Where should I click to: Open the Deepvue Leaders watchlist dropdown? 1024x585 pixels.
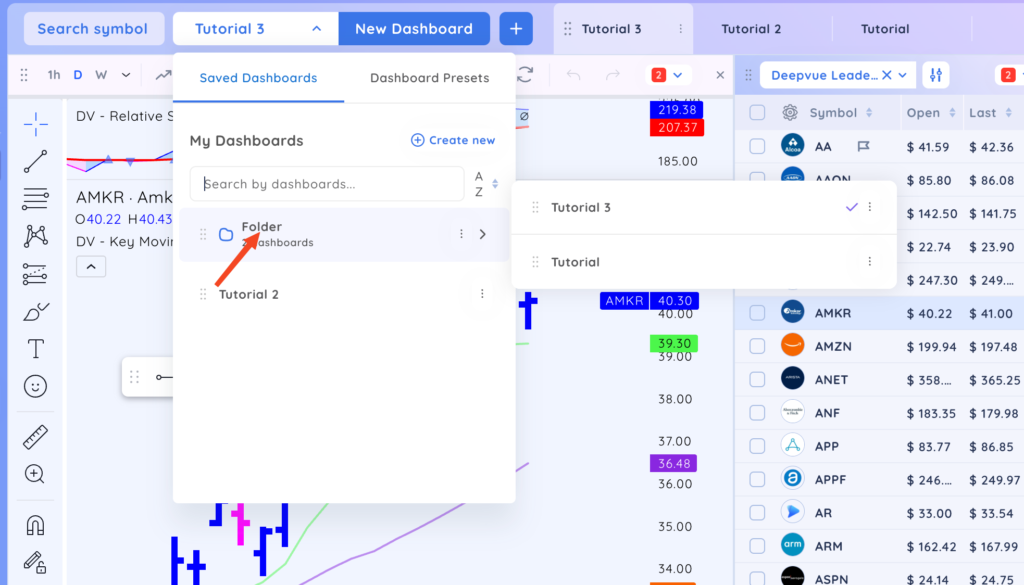(903, 75)
